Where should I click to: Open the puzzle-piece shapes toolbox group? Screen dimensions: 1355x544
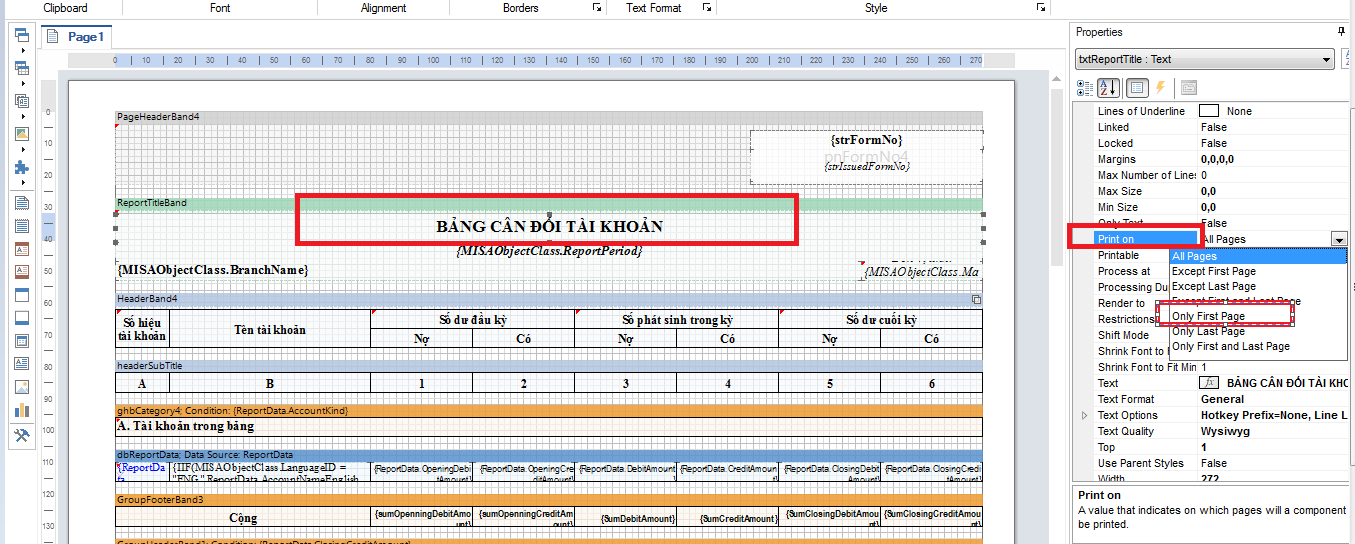[x=21, y=167]
